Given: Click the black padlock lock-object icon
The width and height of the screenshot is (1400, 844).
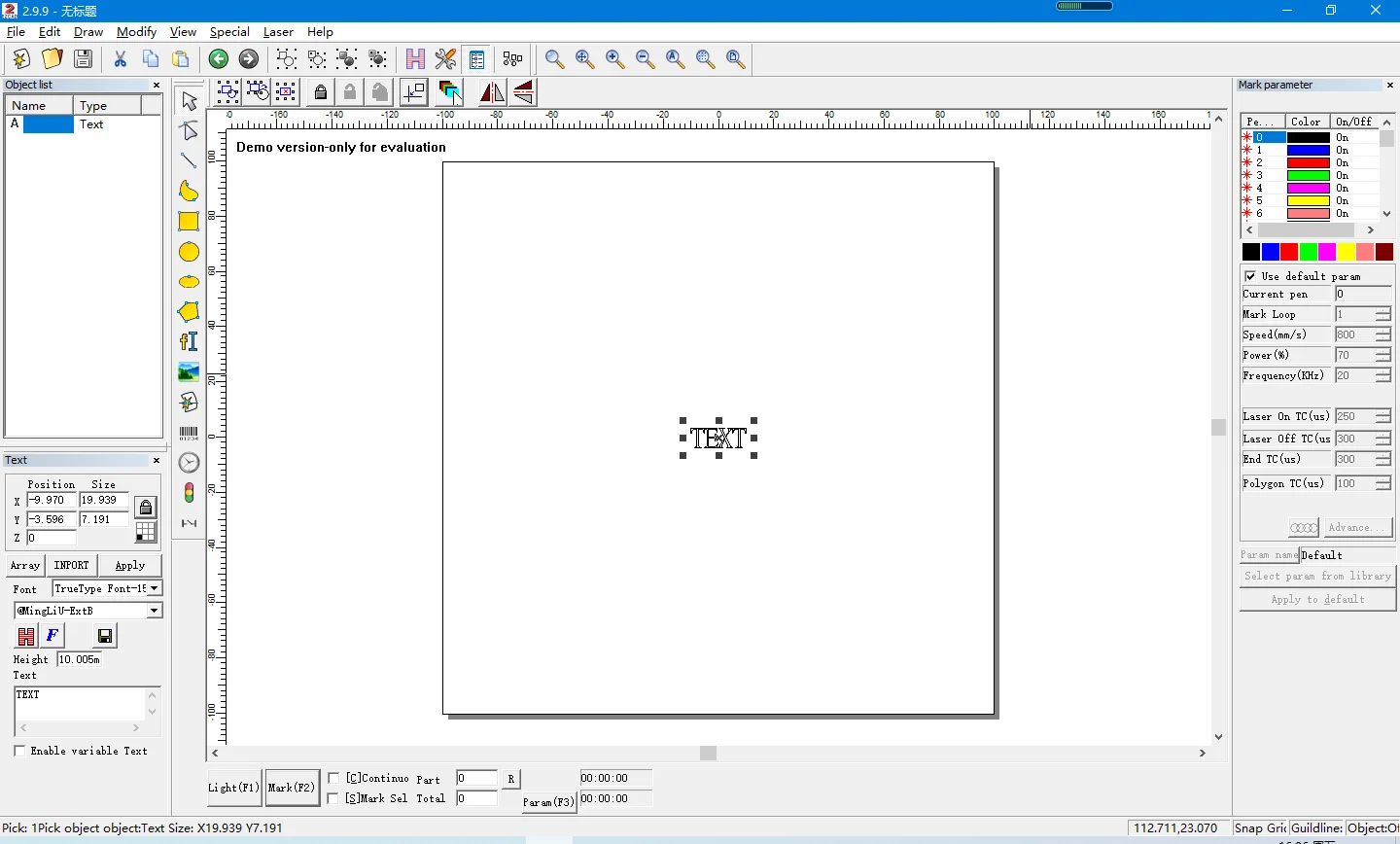Looking at the screenshot, I should pos(321,92).
